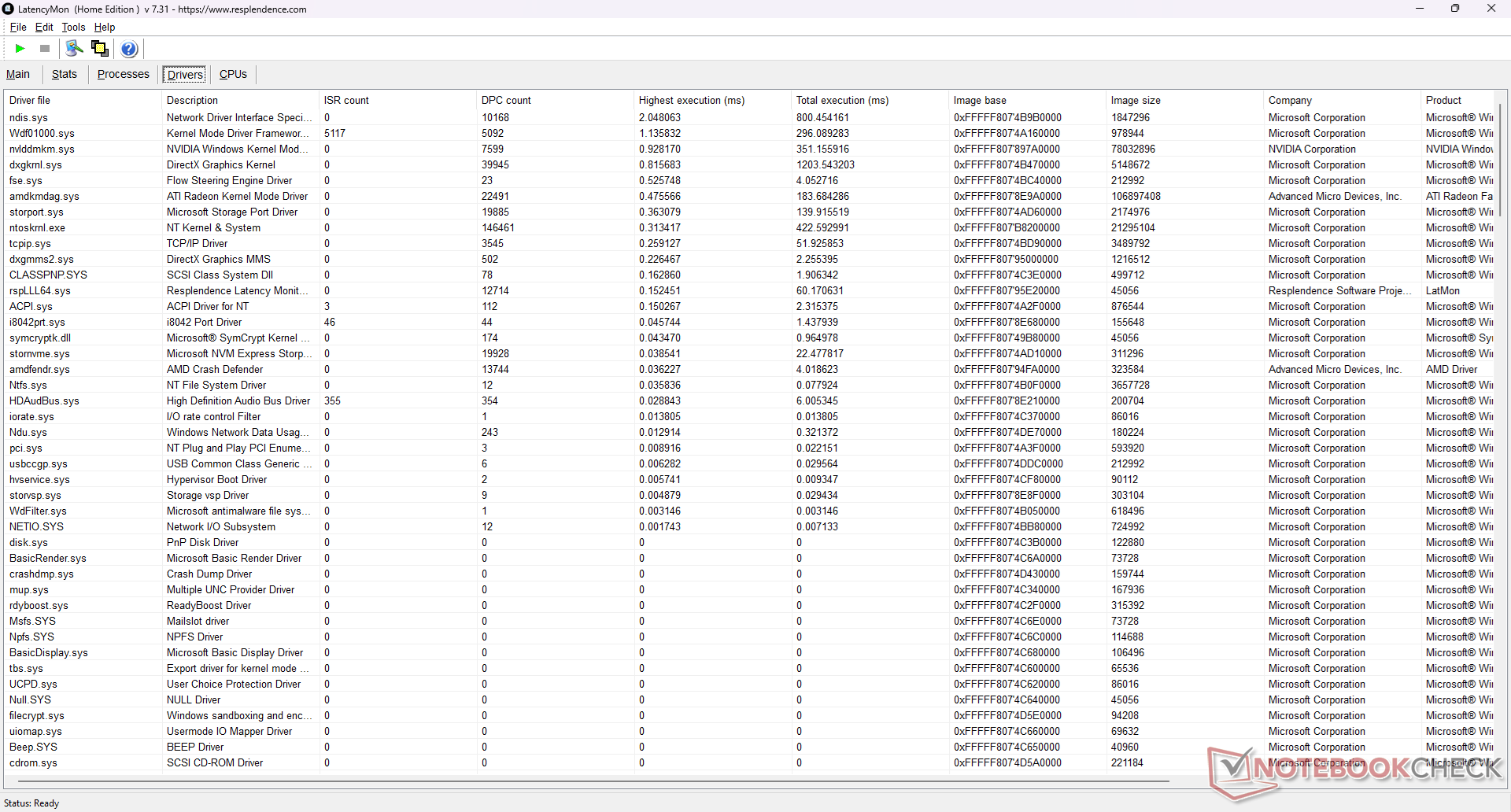Click the Image base column header

[x=1028, y=100]
